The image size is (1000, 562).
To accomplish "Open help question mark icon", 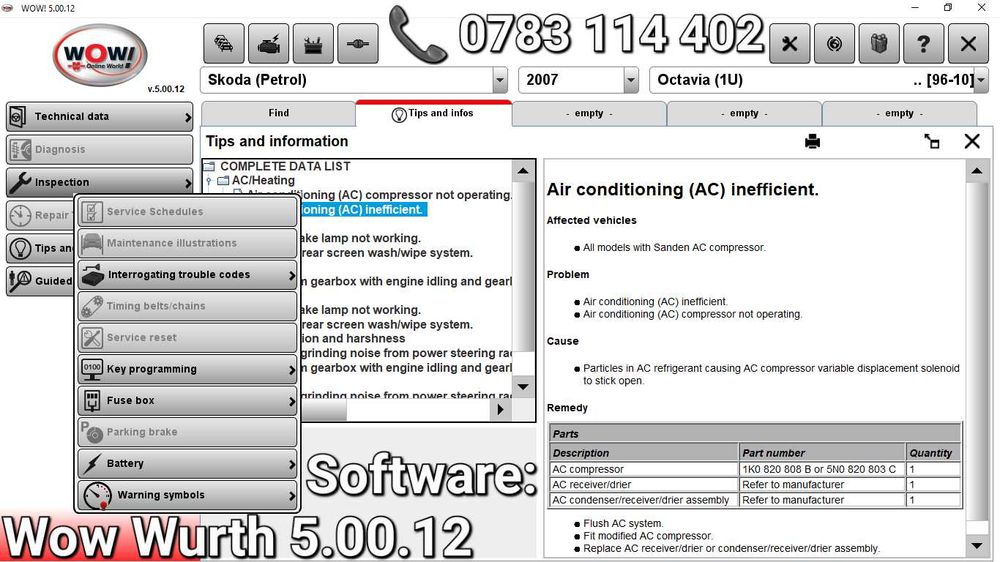I will (x=923, y=43).
